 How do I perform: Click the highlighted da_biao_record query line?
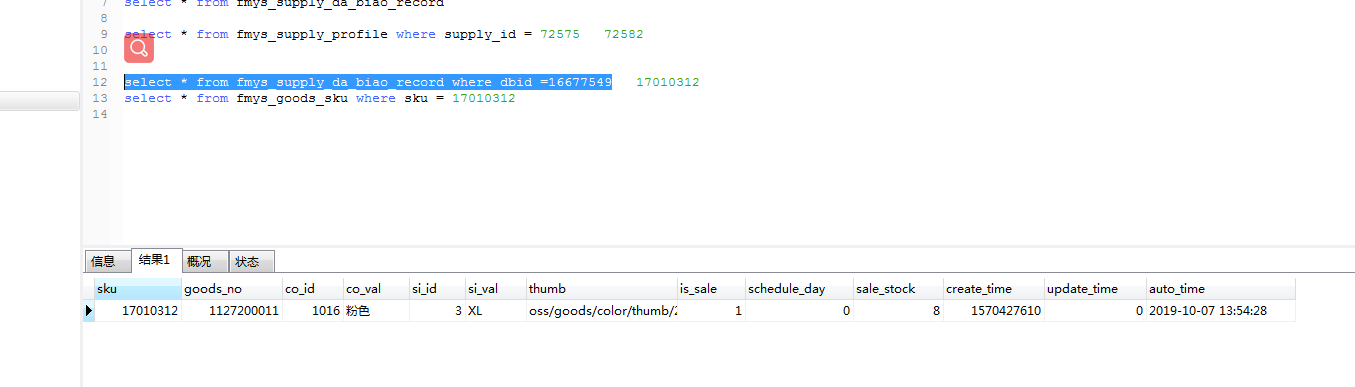click(368, 82)
